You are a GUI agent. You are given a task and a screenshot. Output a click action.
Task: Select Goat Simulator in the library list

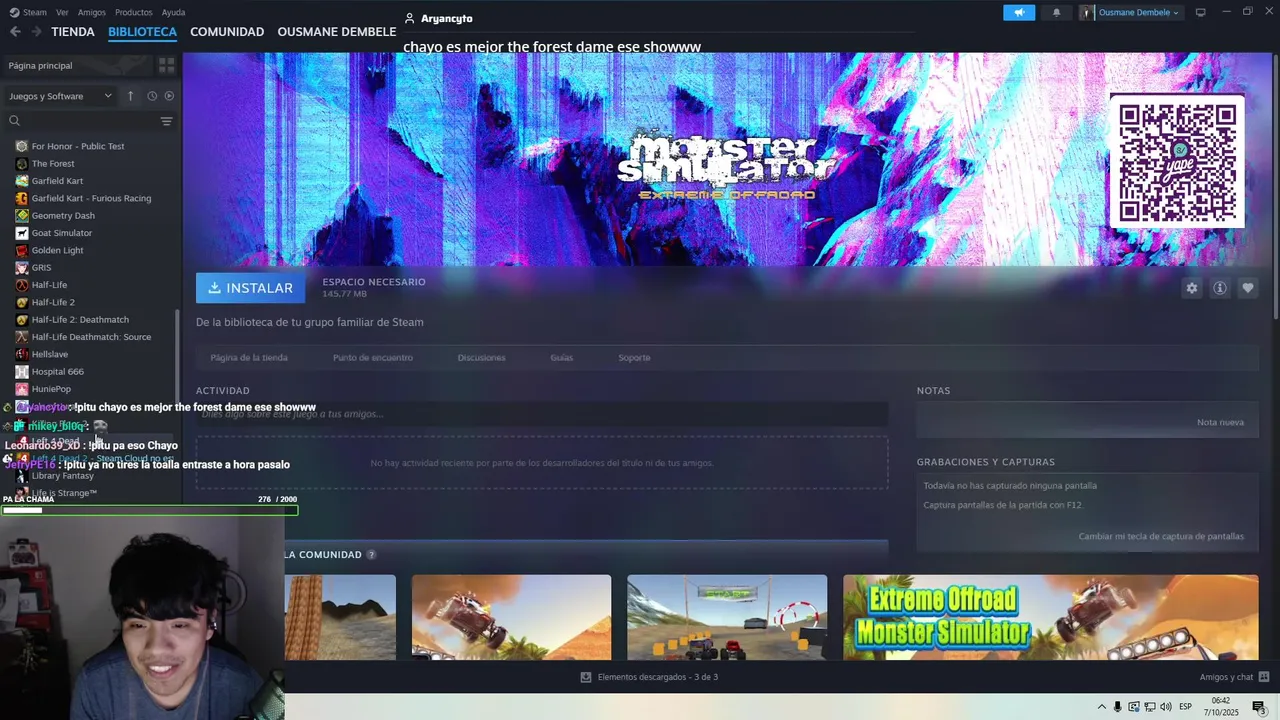point(61,233)
